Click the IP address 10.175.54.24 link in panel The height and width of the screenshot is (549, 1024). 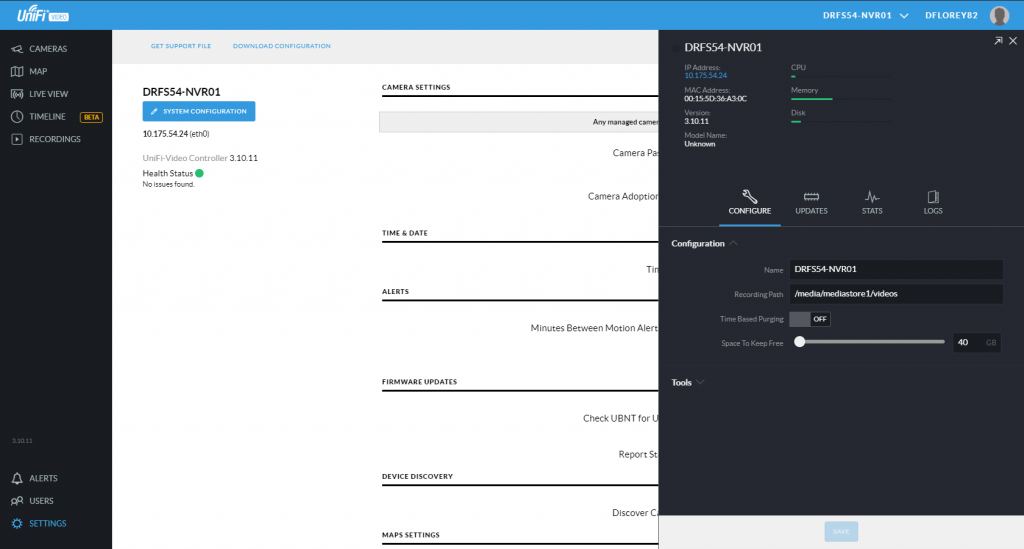[705, 76]
